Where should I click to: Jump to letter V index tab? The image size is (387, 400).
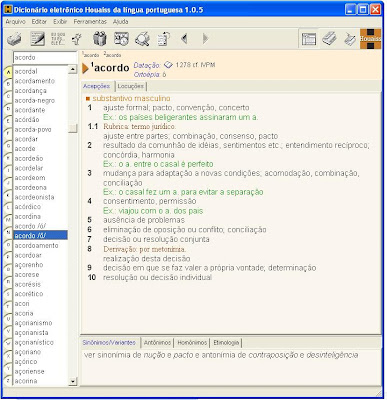(8, 331)
